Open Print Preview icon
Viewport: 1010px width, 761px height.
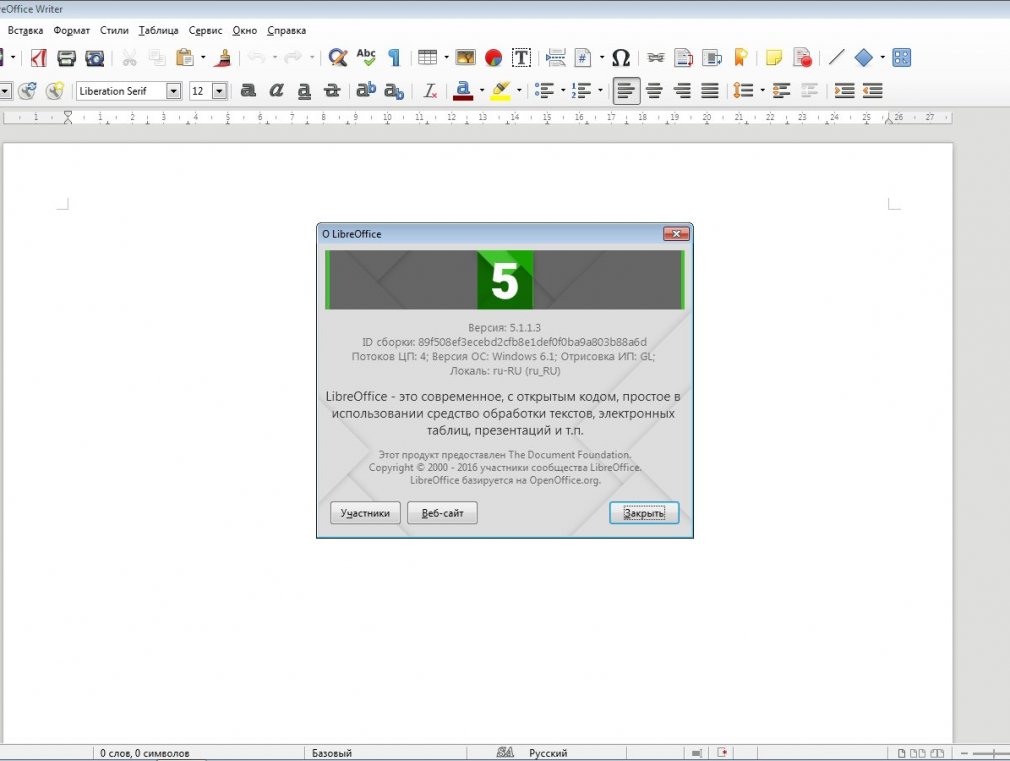[95, 58]
